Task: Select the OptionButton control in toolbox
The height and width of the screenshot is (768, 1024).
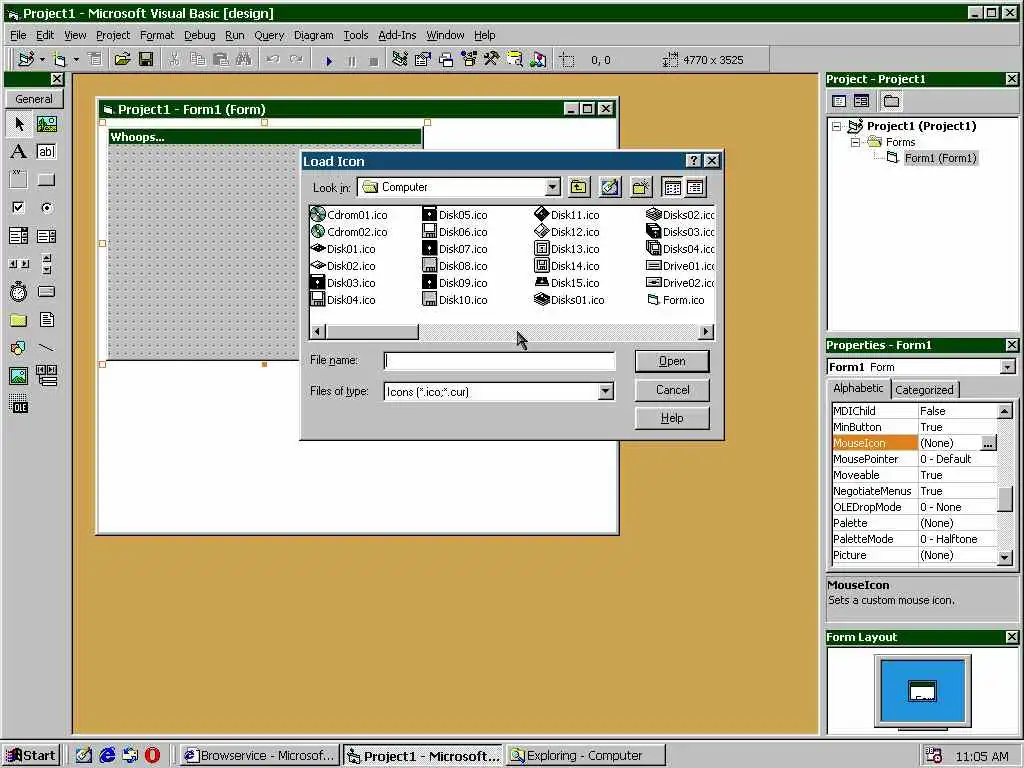Action: pos(46,208)
